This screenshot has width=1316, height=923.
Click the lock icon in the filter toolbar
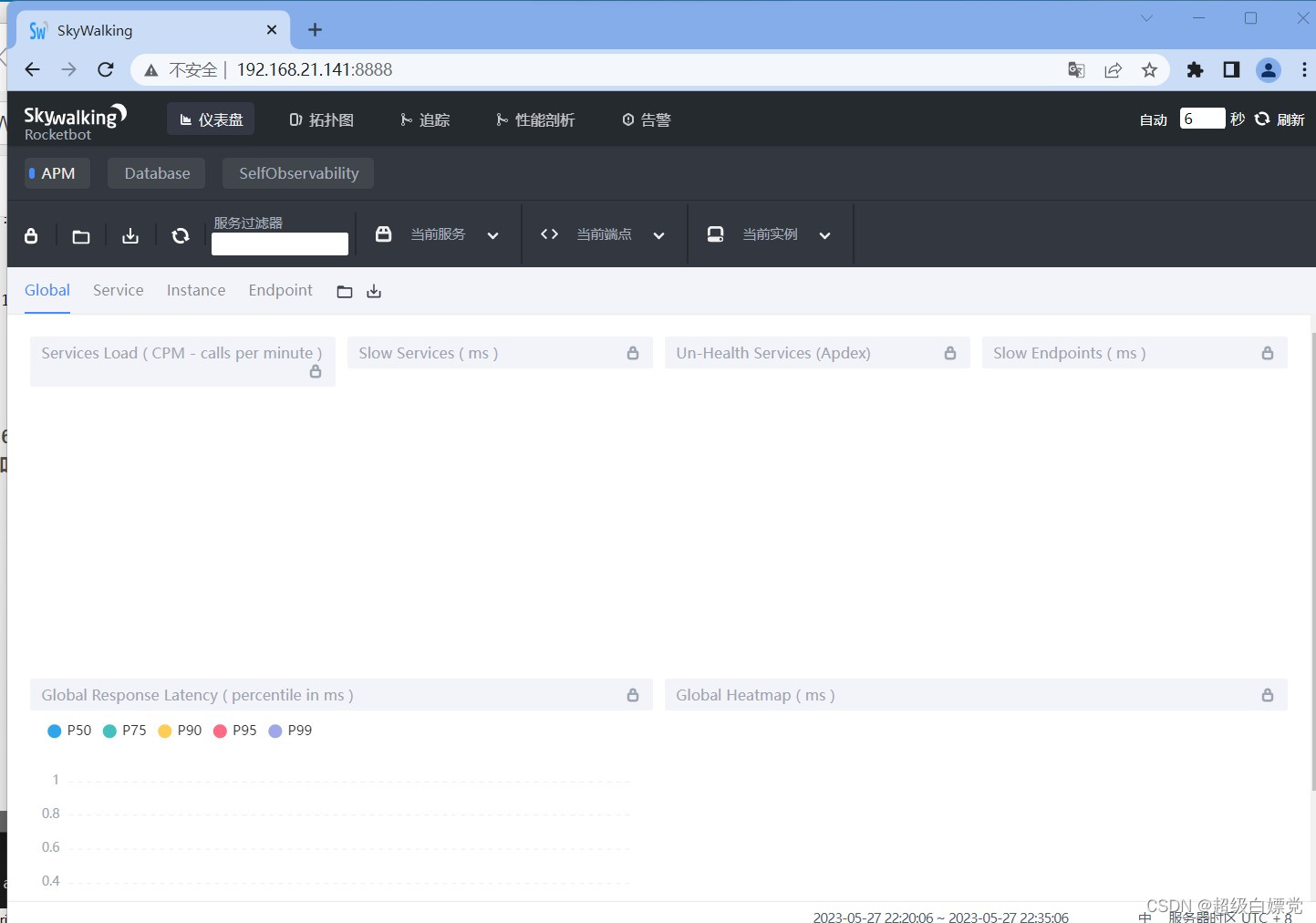31,234
